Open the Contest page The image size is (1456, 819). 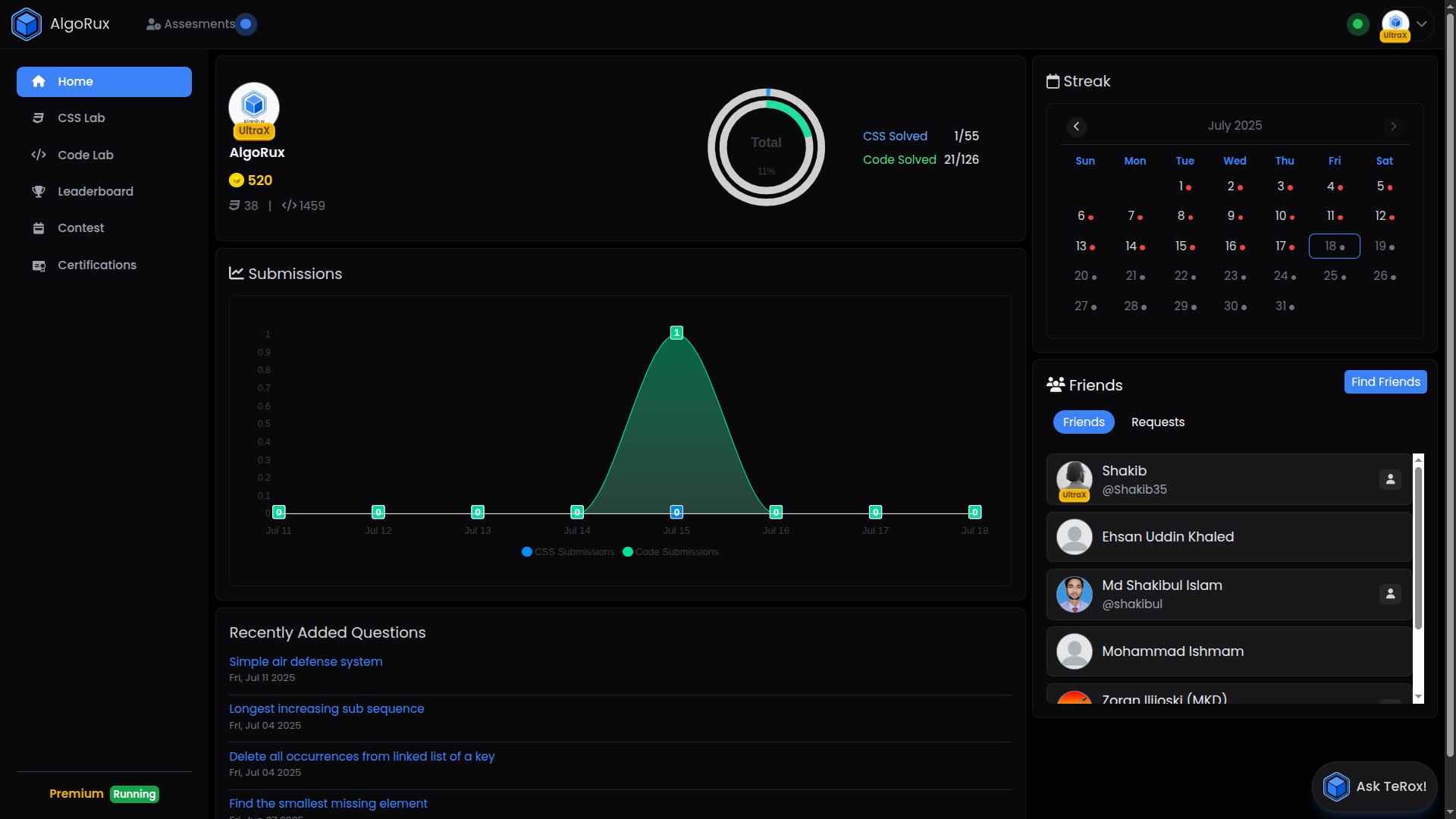[x=104, y=228]
